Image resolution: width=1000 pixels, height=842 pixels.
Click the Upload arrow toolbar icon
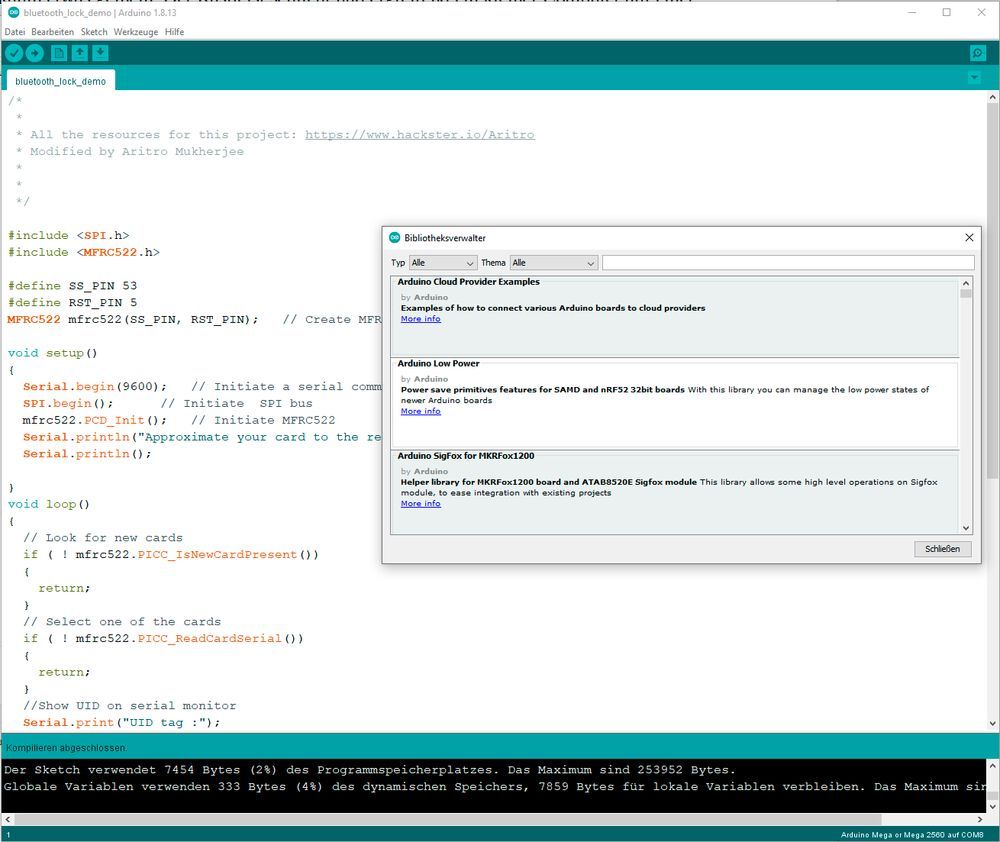(x=35, y=53)
